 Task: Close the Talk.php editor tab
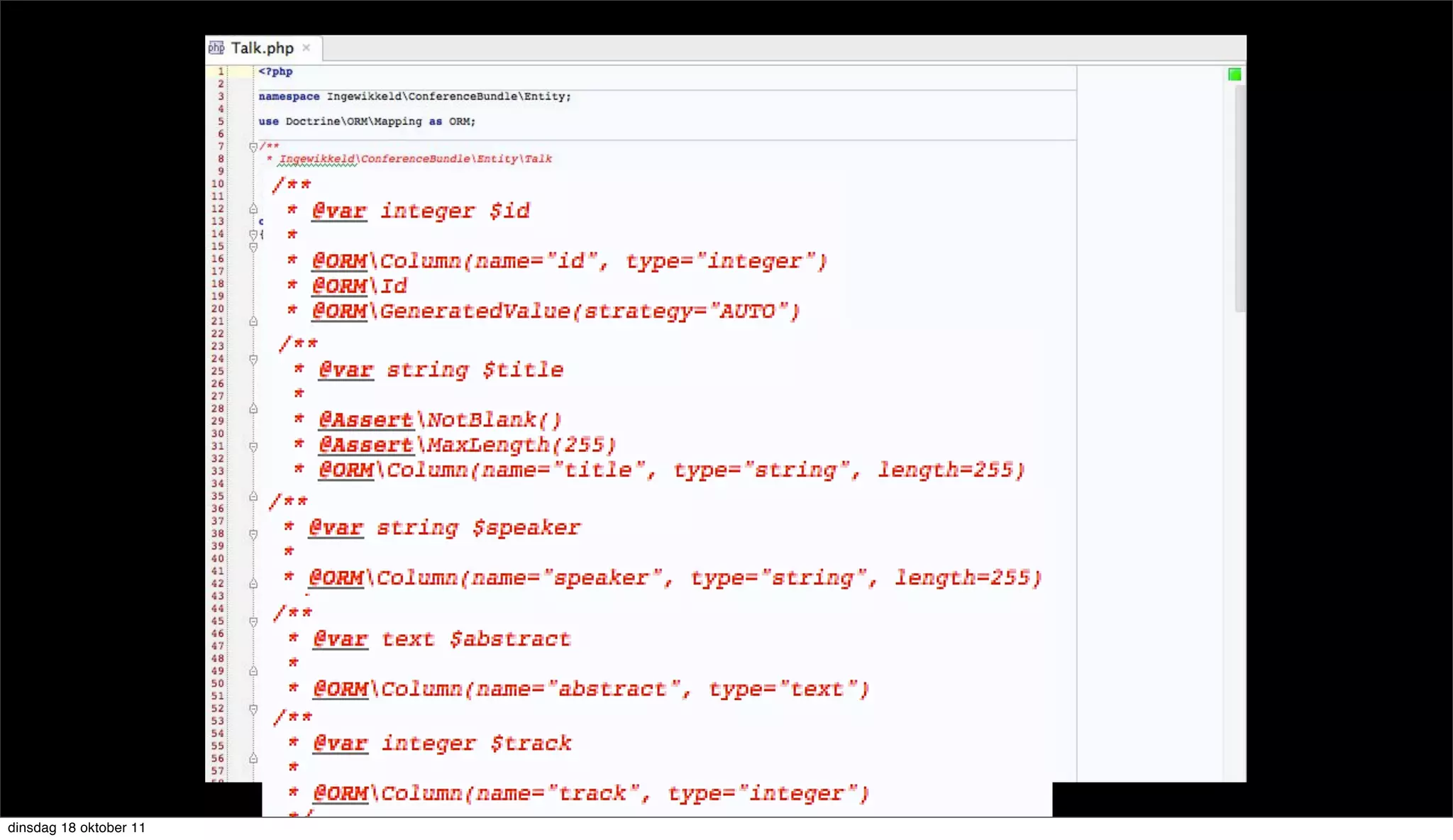tap(306, 48)
